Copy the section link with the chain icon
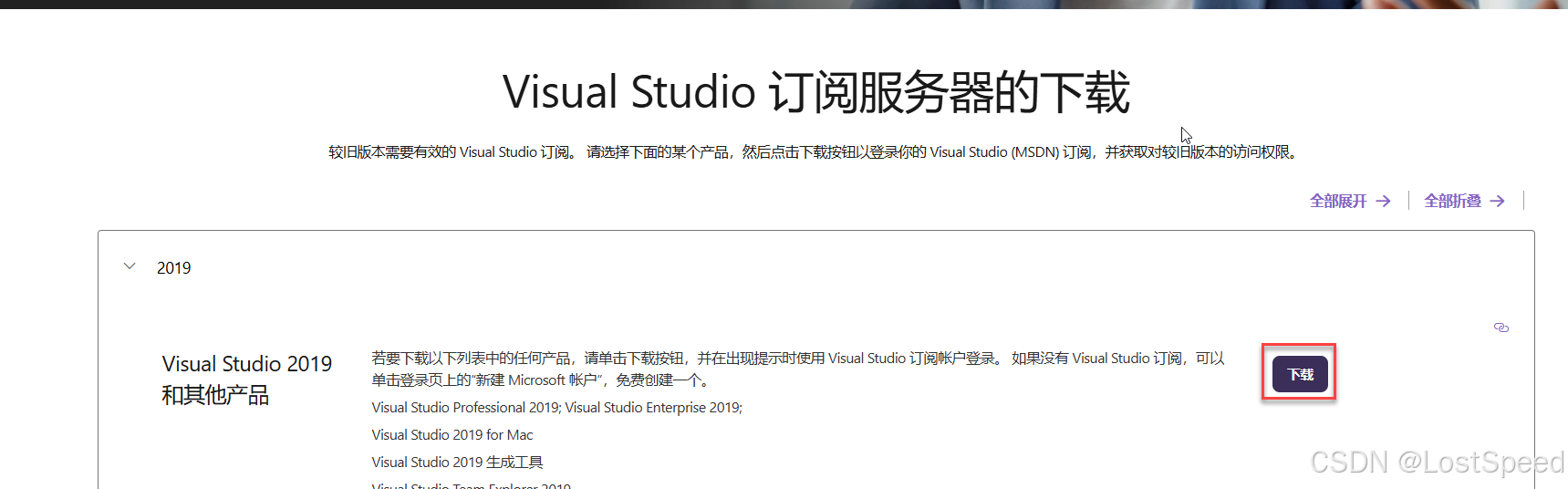This screenshot has height=489, width=1568. [x=1501, y=328]
